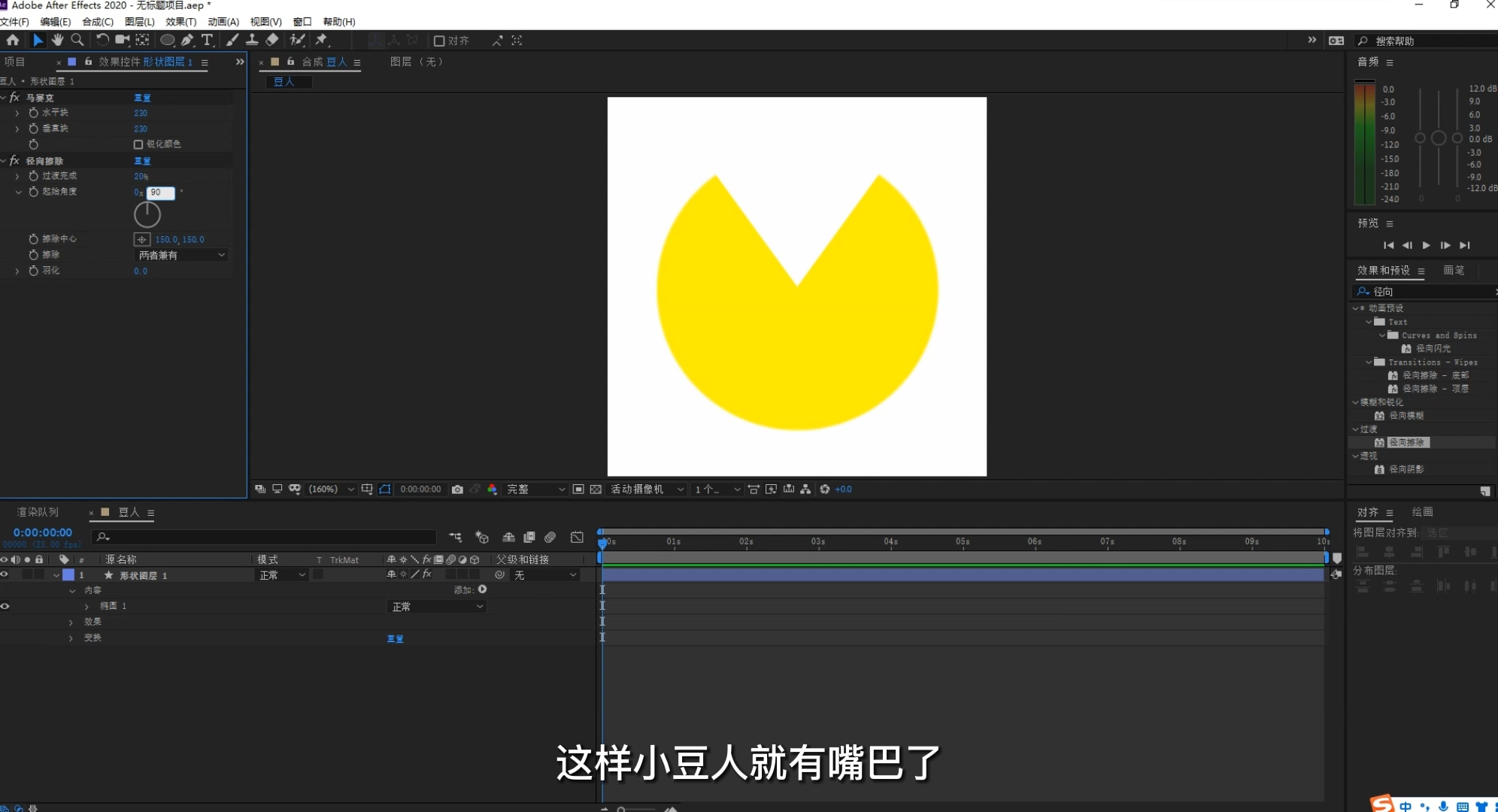
Task: Click the composition flowchart icon in viewer
Action: (x=805, y=489)
